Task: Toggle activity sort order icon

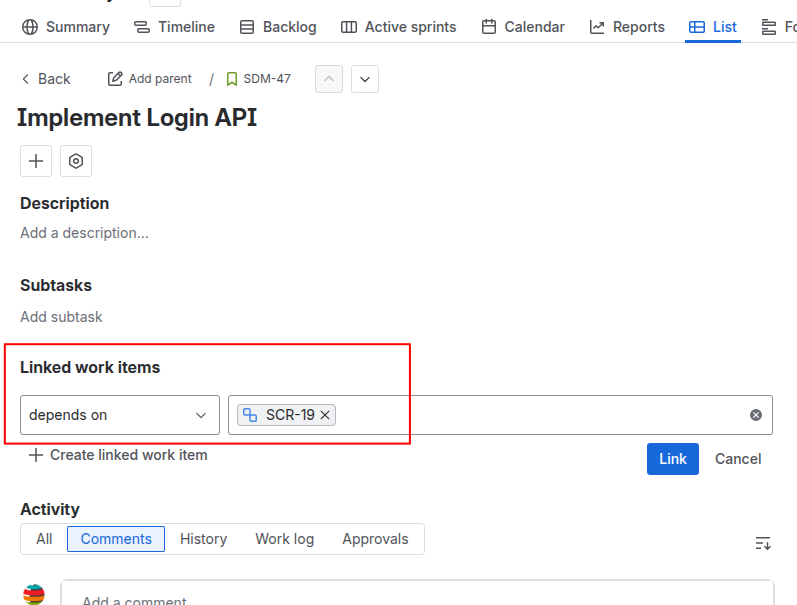Action: (x=763, y=543)
